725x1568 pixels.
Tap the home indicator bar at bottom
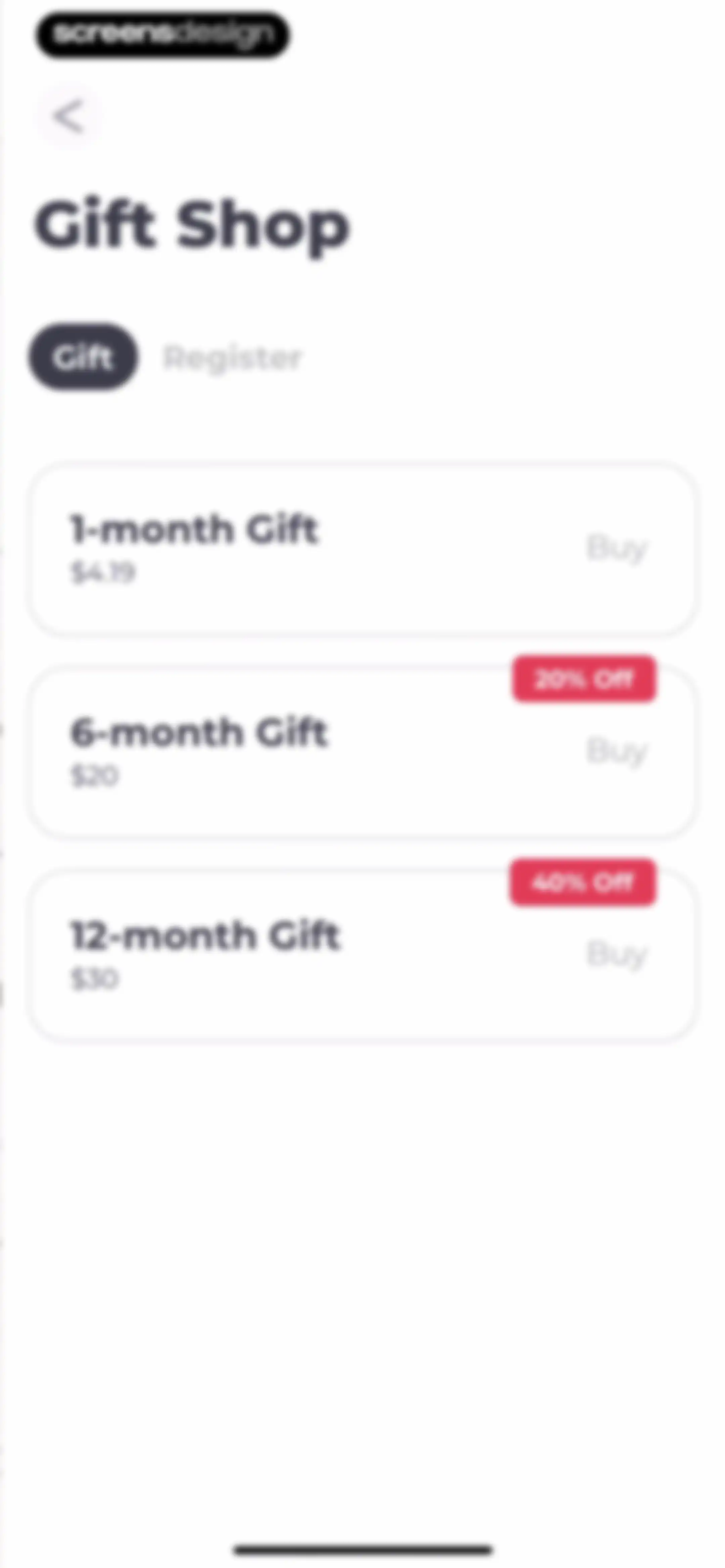[363, 1549]
